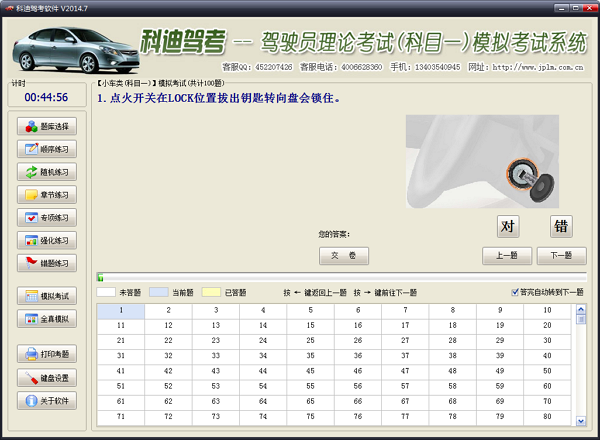Open 错题练习 wrong-question practice
Image resolution: width=600 pixels, height=440 pixels.
(x=47, y=263)
